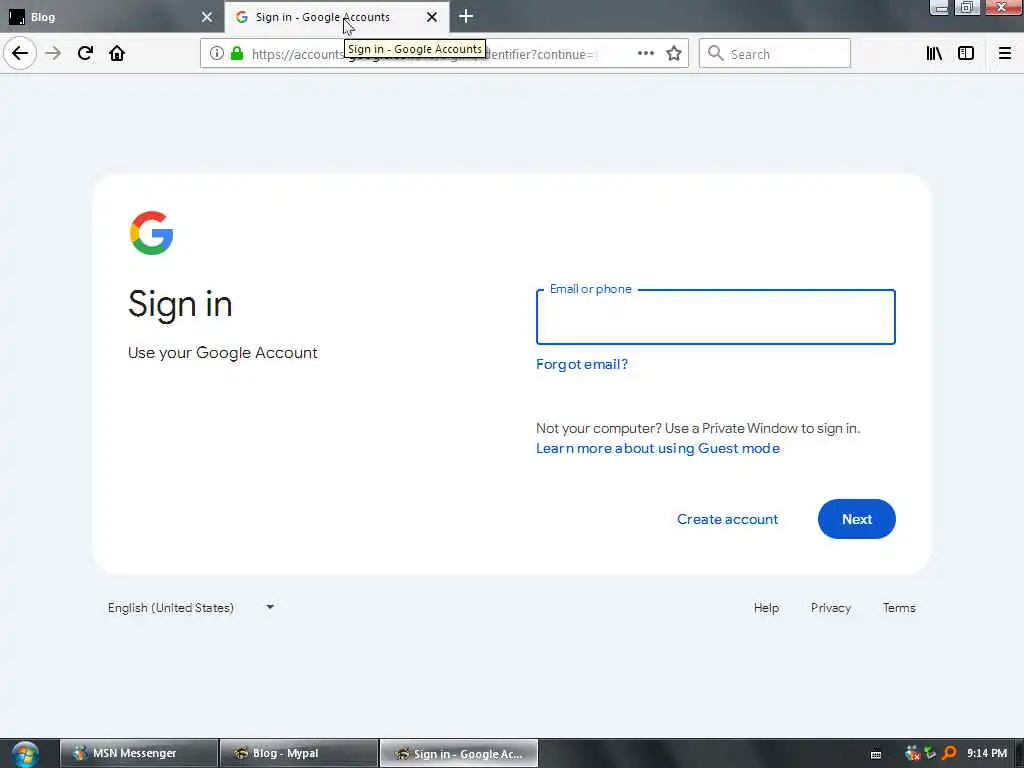Viewport: 1024px width, 768px height.
Task: Select the Sign in - Google Accounts tab
Action: 337,17
